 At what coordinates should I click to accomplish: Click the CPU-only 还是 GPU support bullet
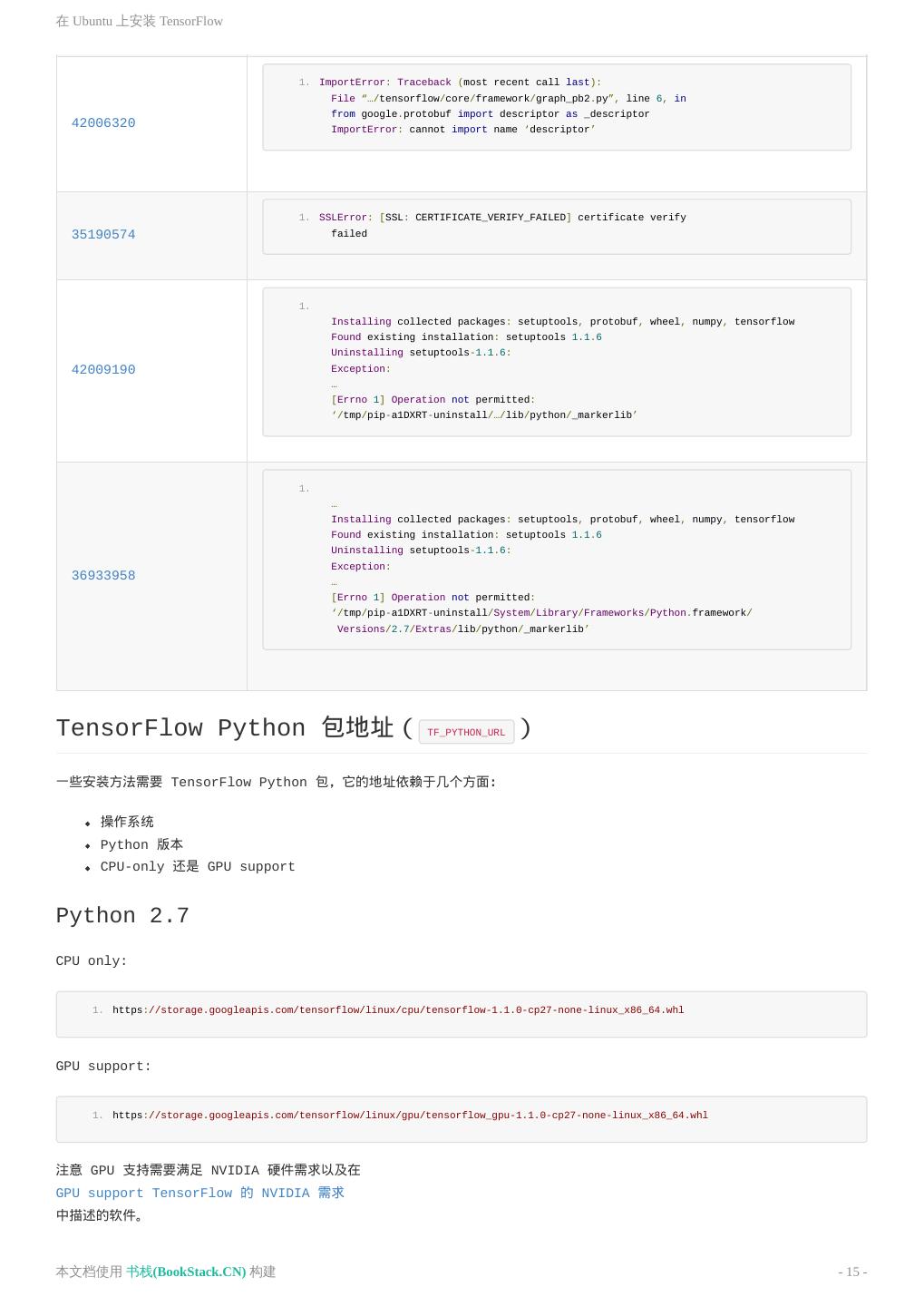[x=198, y=867]
